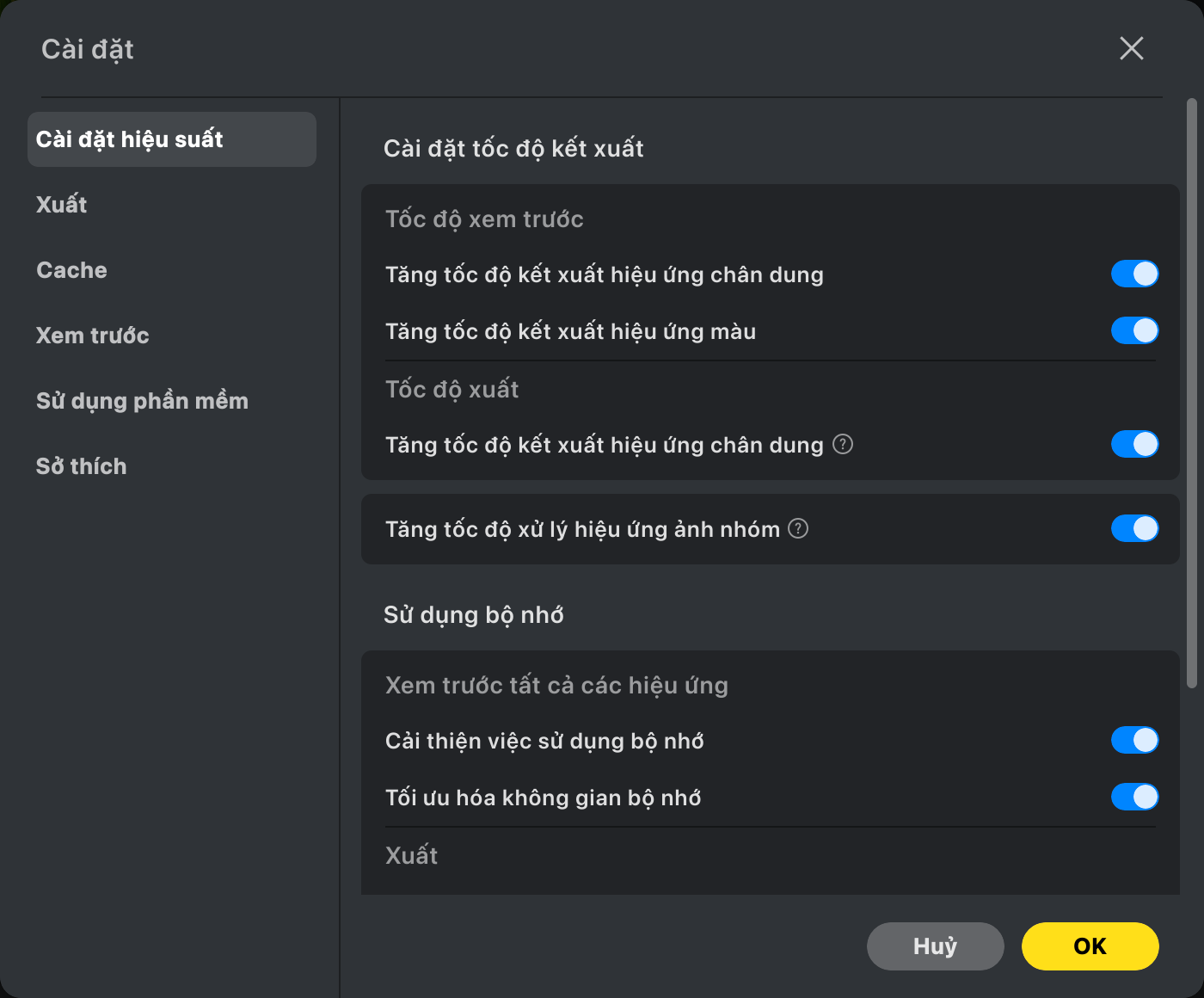Click help icon beside export portrait effect speed
This screenshot has width=1204, height=998.
843,444
